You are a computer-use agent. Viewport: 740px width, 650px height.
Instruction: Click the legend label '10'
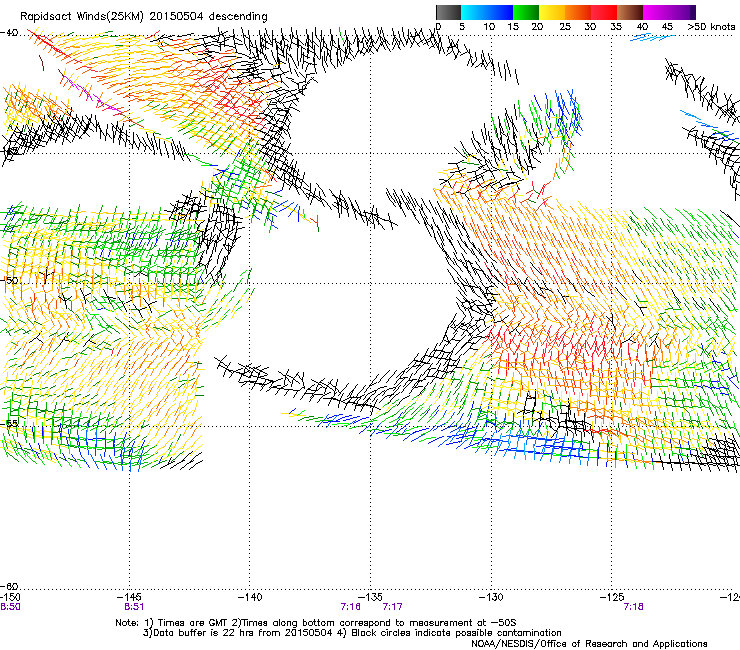click(489, 26)
